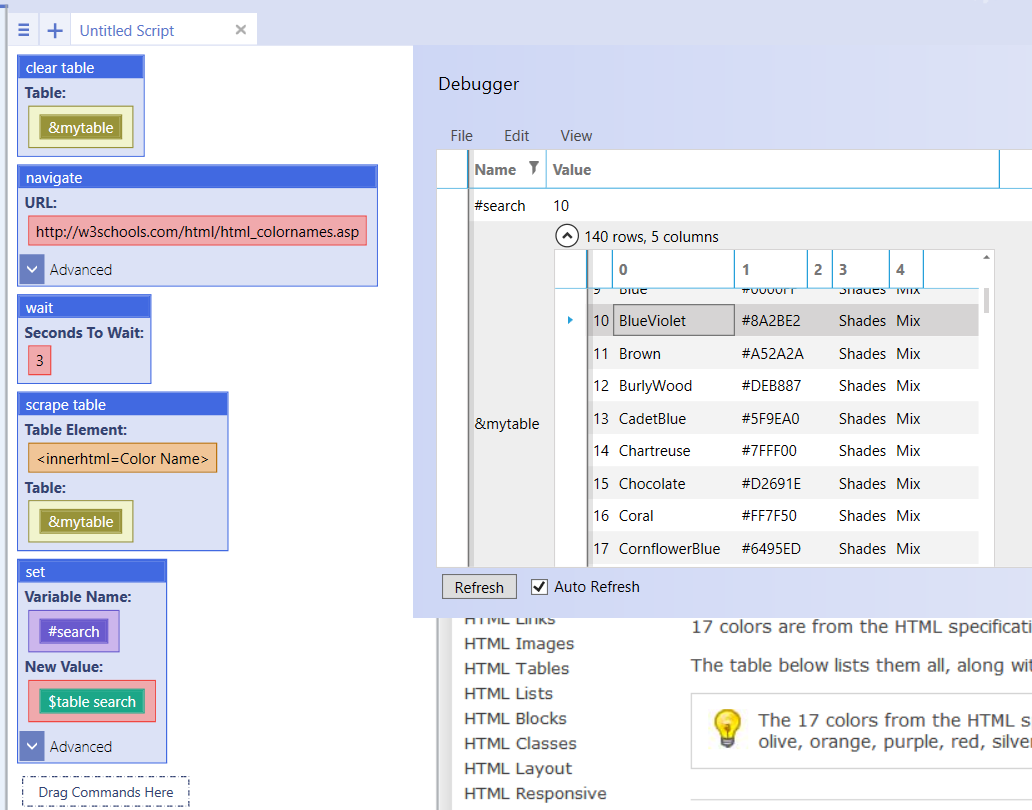Image resolution: width=1032 pixels, height=810 pixels.
Task: Close the Untitled Script tab
Action: (x=241, y=30)
